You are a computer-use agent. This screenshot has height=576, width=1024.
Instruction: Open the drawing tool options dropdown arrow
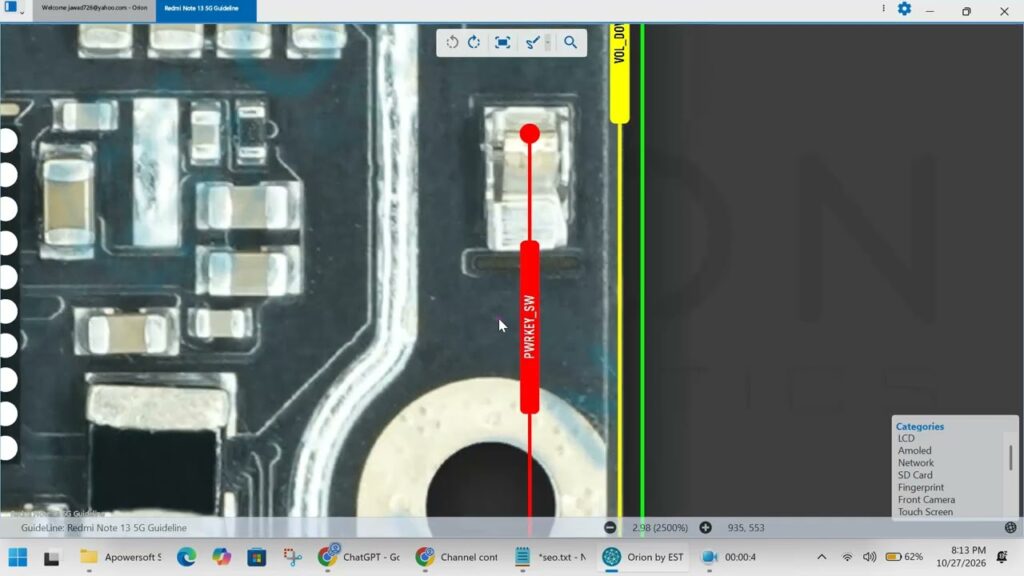(548, 42)
